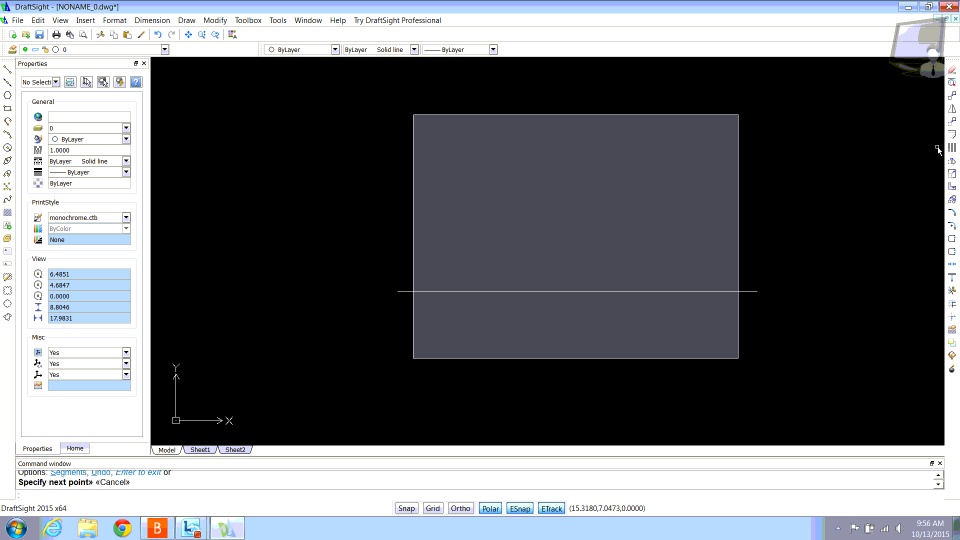Viewport: 960px width, 540px height.
Task: Open Properties line color ByLayer swatch dropdown
Action: 126,139
